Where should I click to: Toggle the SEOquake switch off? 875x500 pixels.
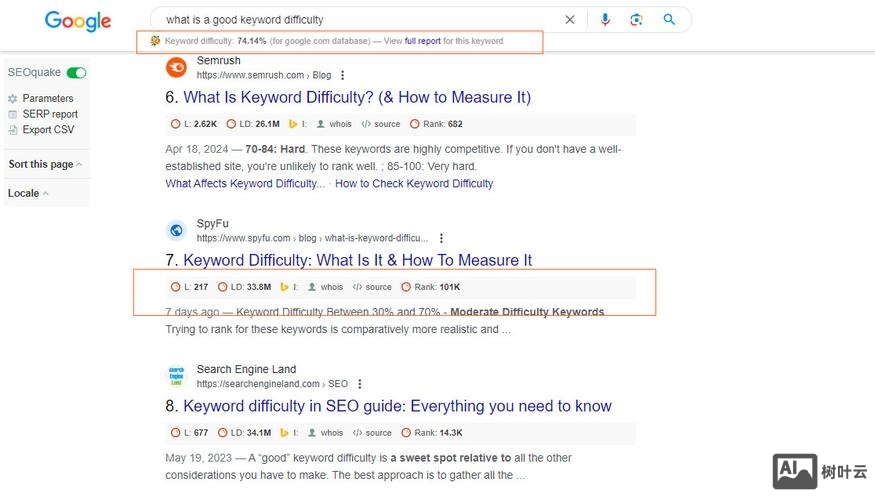tap(76, 73)
